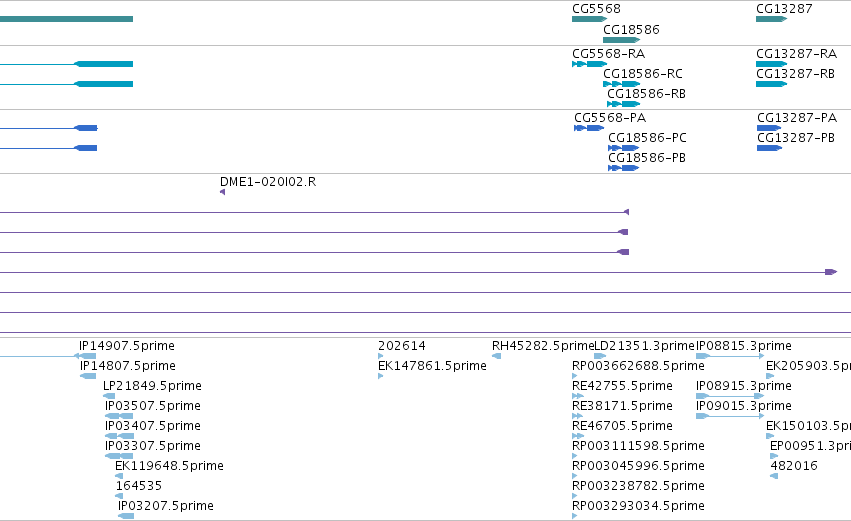Select the CG18586-RC transcript glyph
Viewport: 851px width, 521px height.
coord(621,84)
